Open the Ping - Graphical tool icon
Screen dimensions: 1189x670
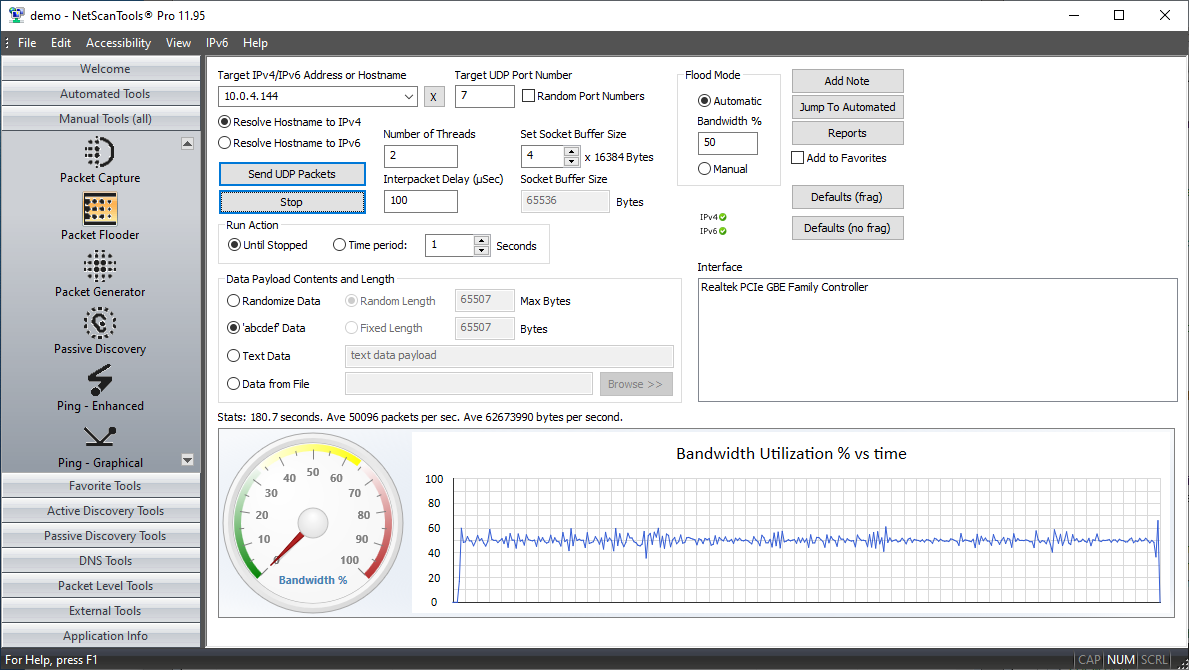[100, 437]
